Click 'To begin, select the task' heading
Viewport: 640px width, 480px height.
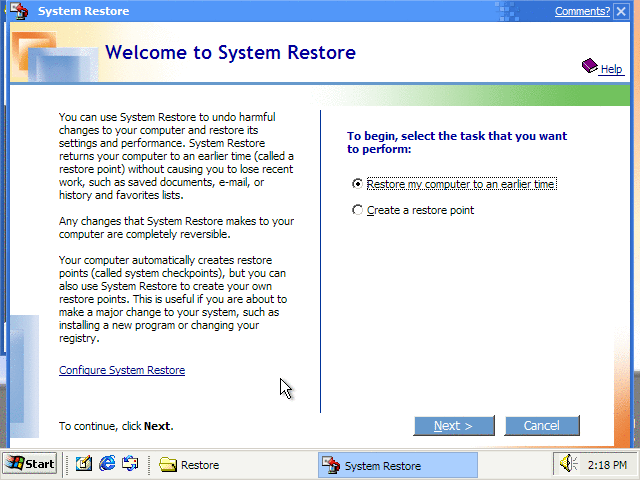(457, 142)
